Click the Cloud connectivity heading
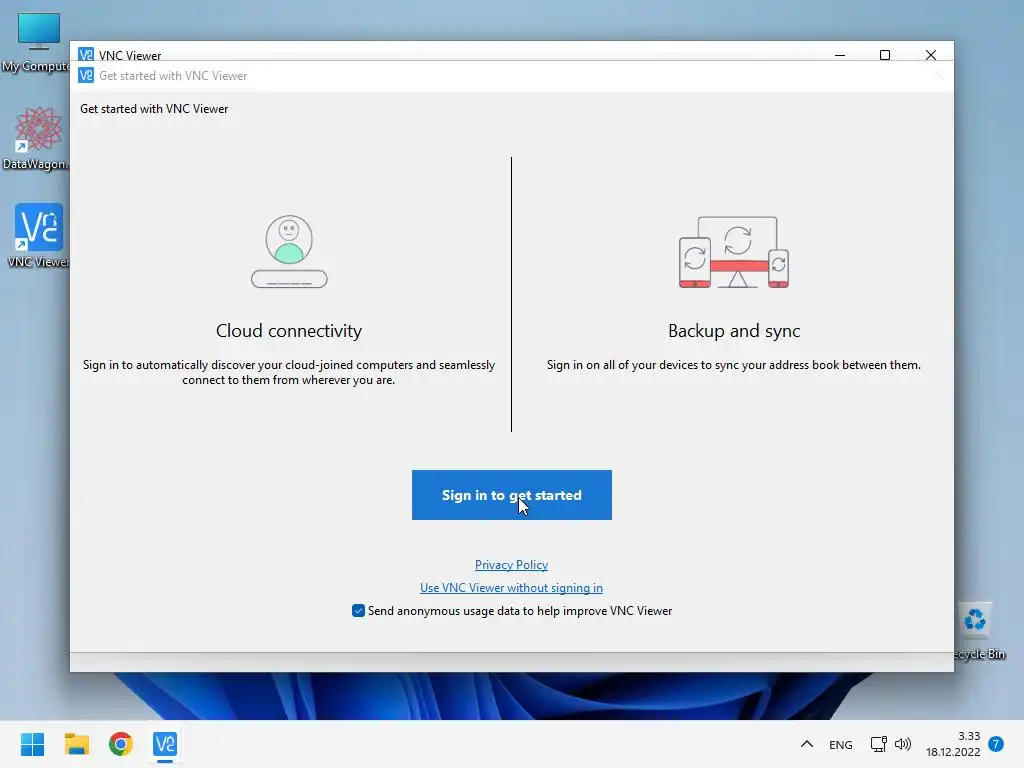Image resolution: width=1024 pixels, height=768 pixels. tap(289, 331)
